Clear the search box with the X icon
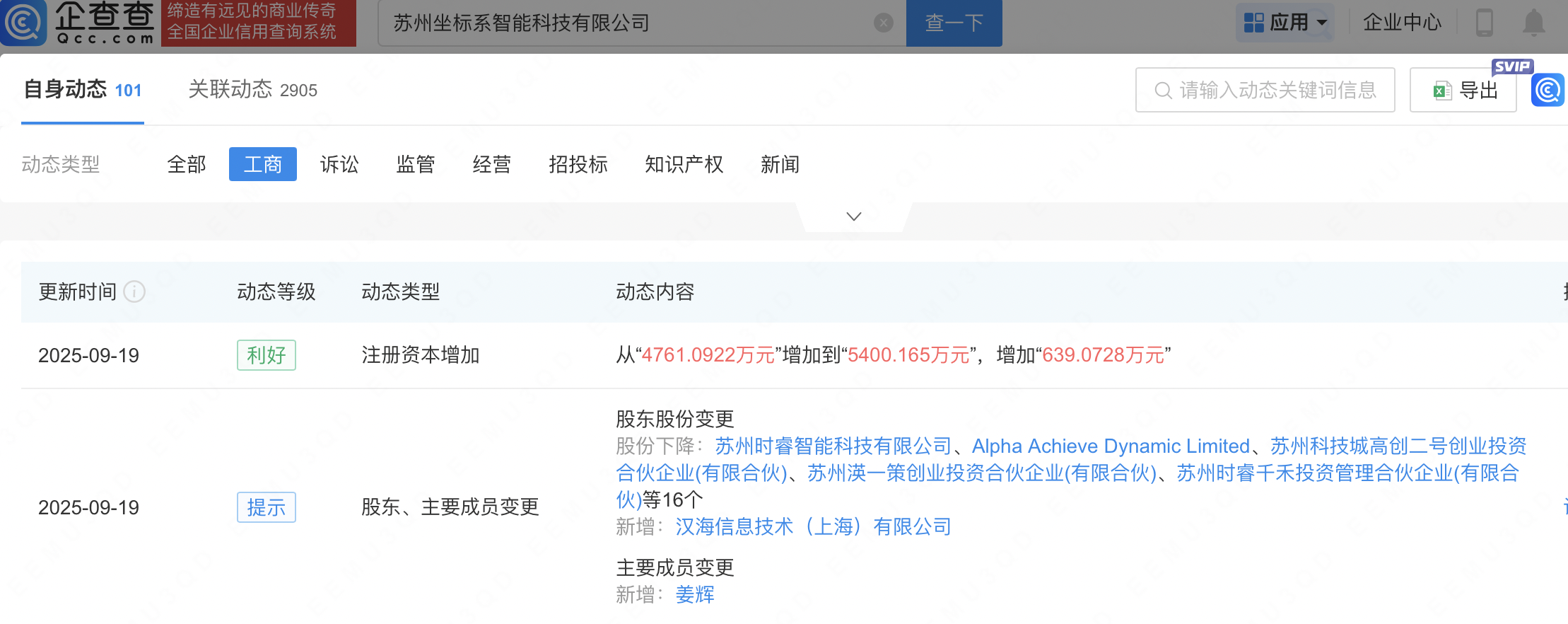The width and height of the screenshot is (1568, 624). point(884,23)
